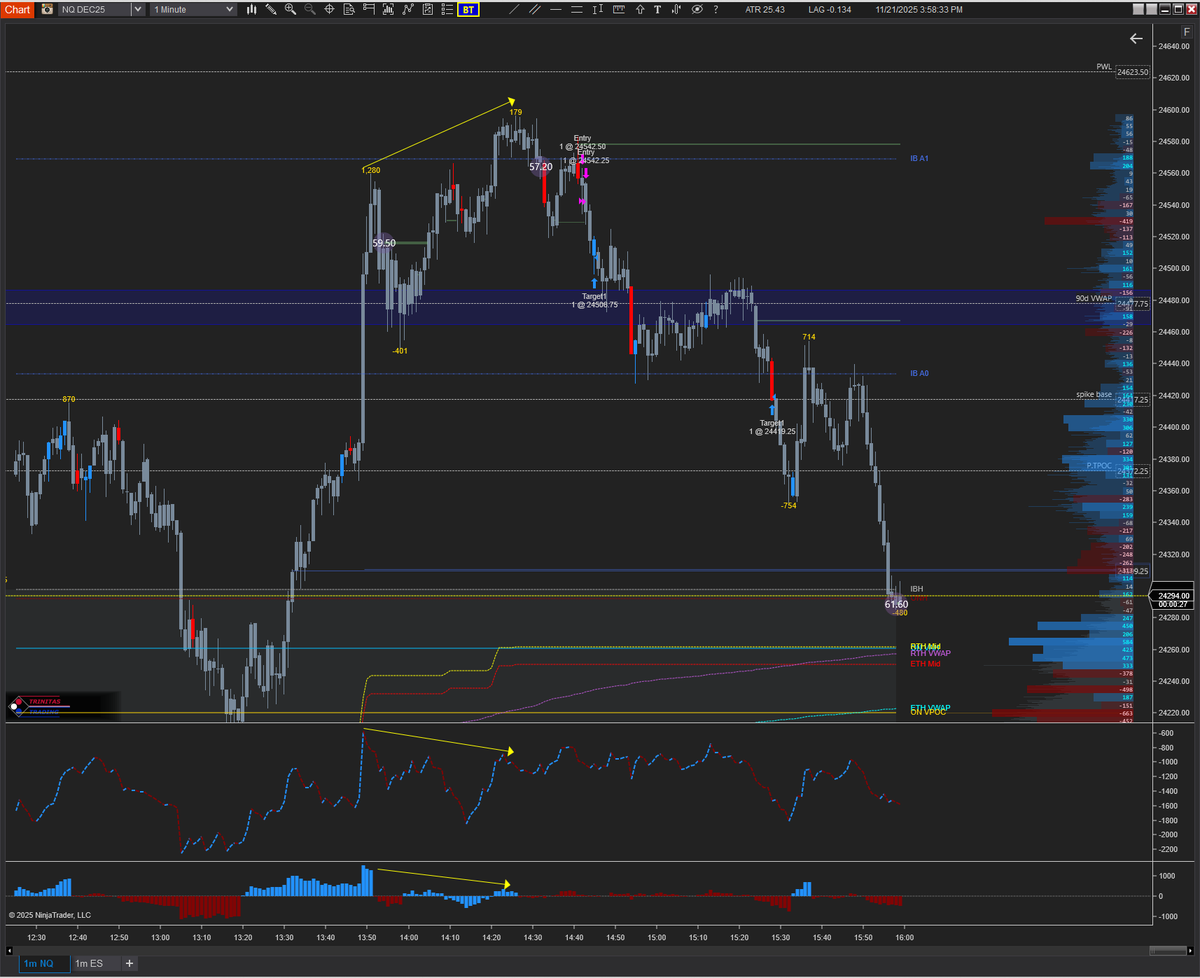Open the Data Series document icon
This screenshot has height=978, width=1200.
(427, 9)
